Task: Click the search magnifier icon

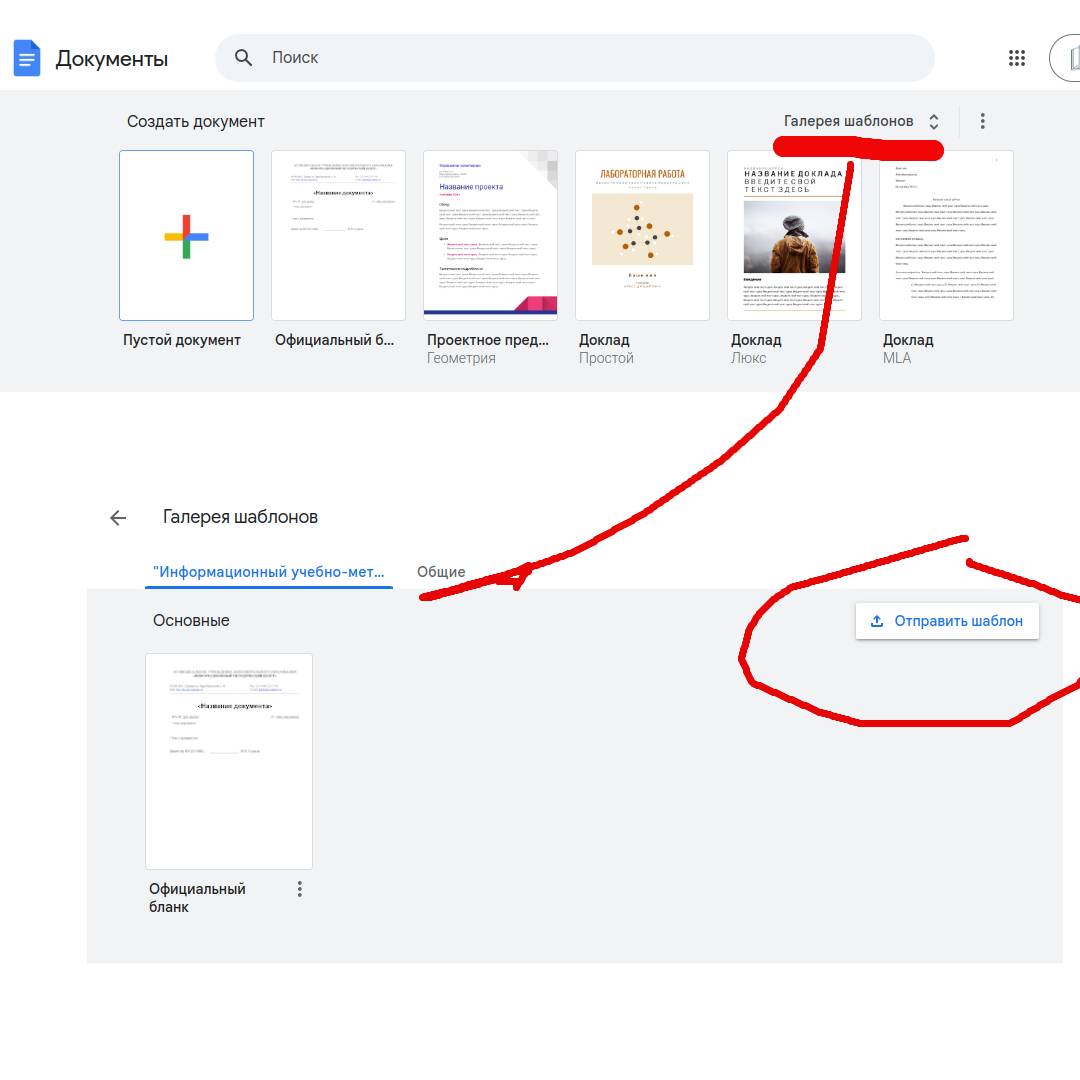Action: (x=244, y=58)
